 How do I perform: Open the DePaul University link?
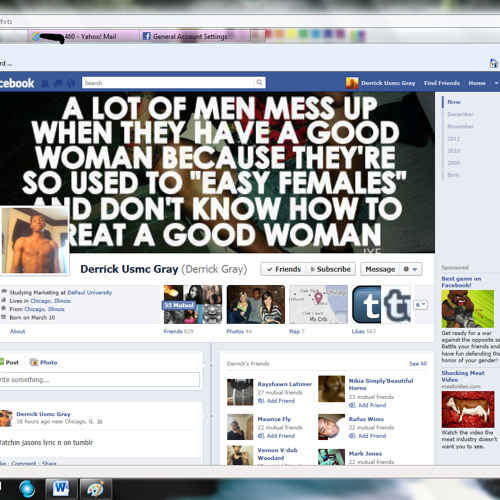click(x=89, y=292)
